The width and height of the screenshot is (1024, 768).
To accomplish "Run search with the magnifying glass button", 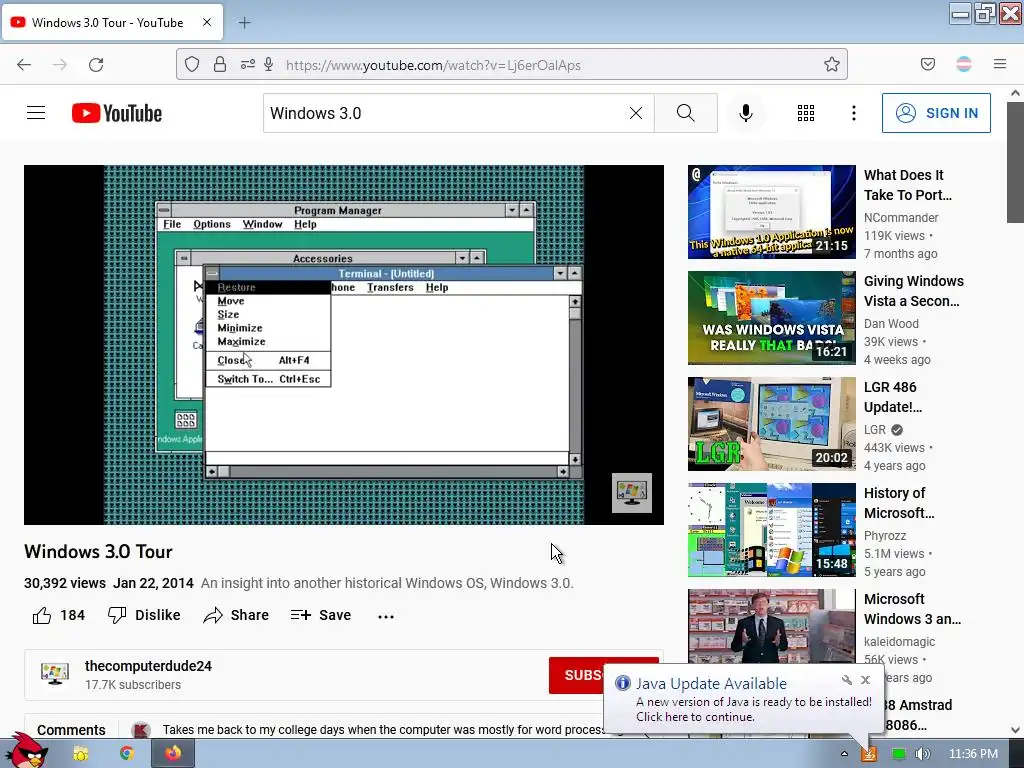I will coord(686,113).
